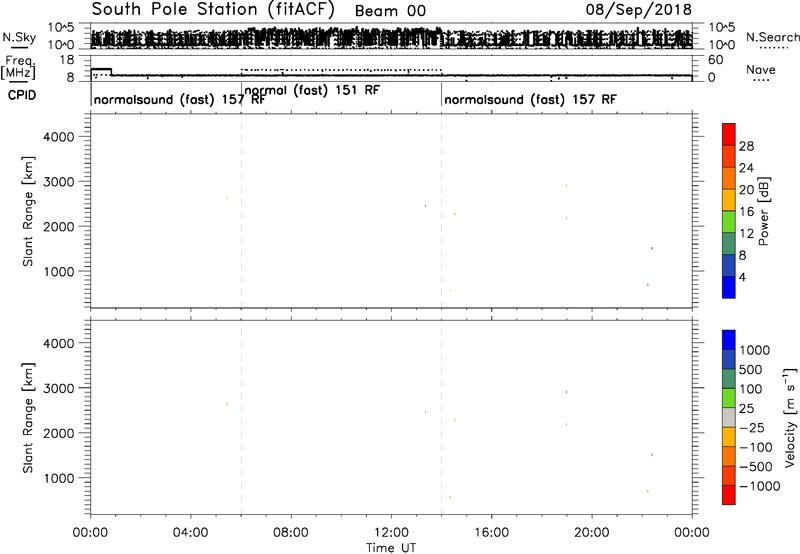
Task: Click the power echo point near 2900 km at 19:00
Action: [x=566, y=186]
